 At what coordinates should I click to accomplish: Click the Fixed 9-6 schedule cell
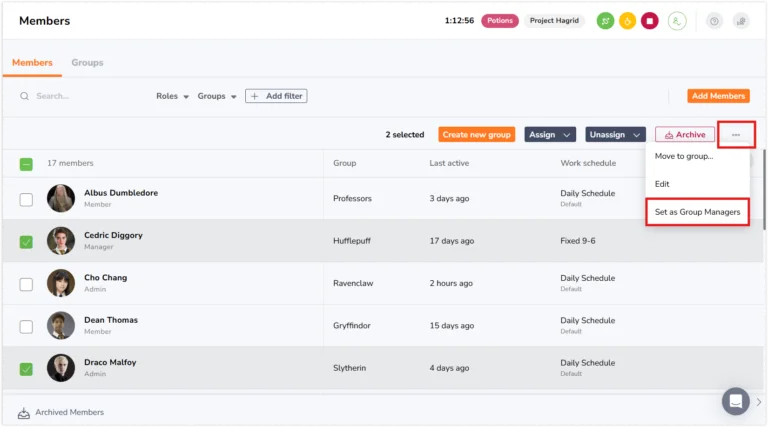click(x=578, y=241)
